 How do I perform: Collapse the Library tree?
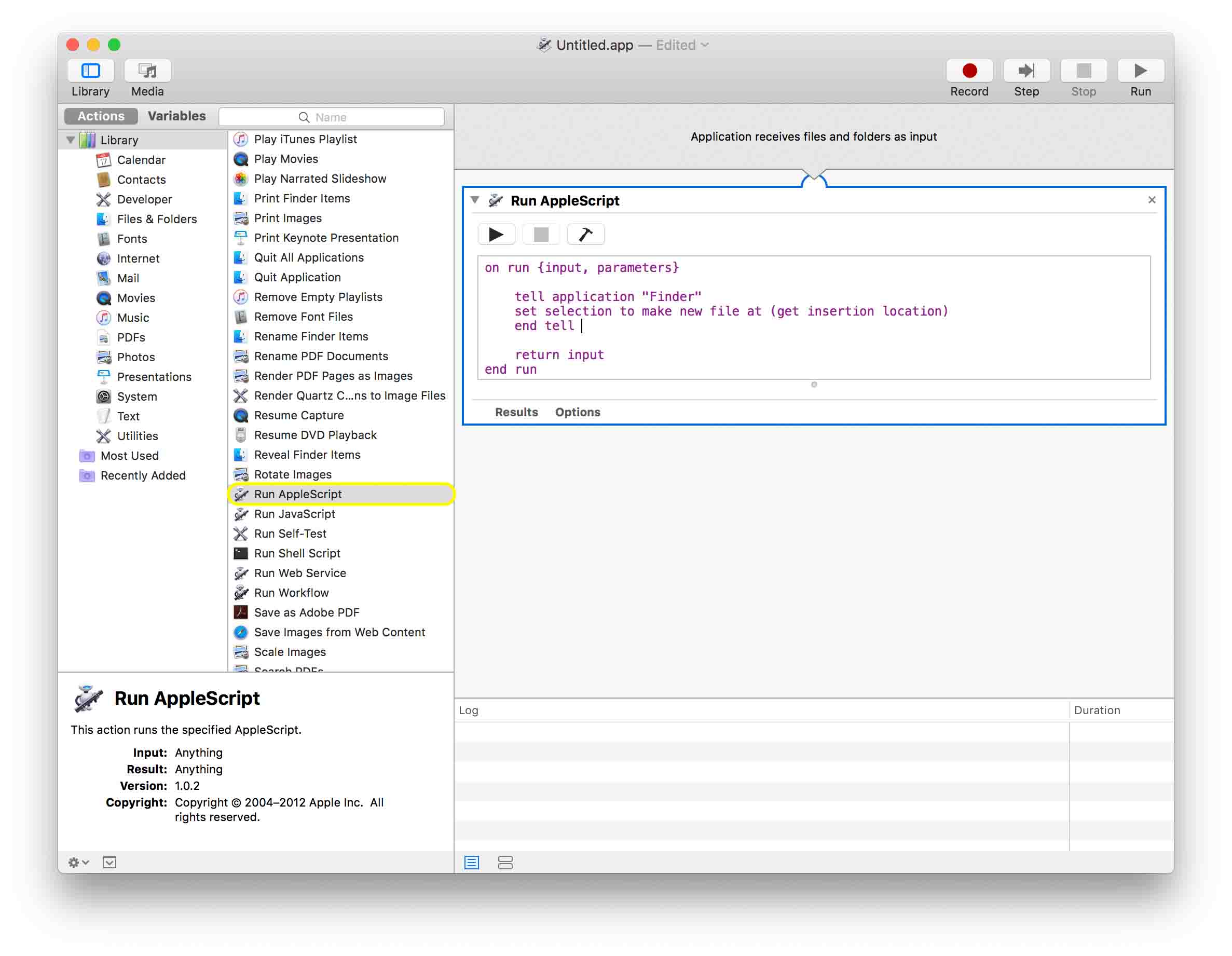pyautogui.click(x=71, y=140)
